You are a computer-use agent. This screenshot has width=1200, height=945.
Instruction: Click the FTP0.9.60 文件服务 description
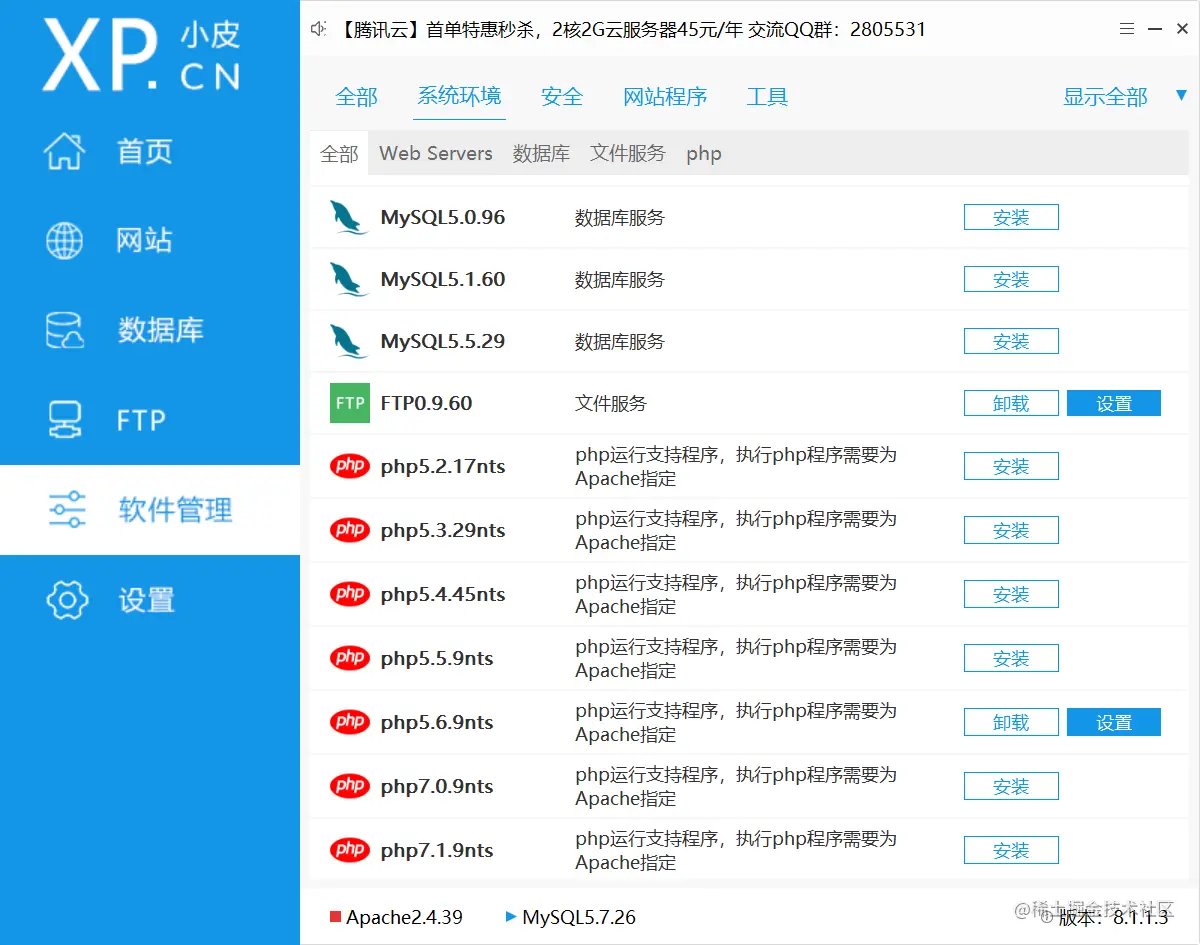(x=611, y=403)
